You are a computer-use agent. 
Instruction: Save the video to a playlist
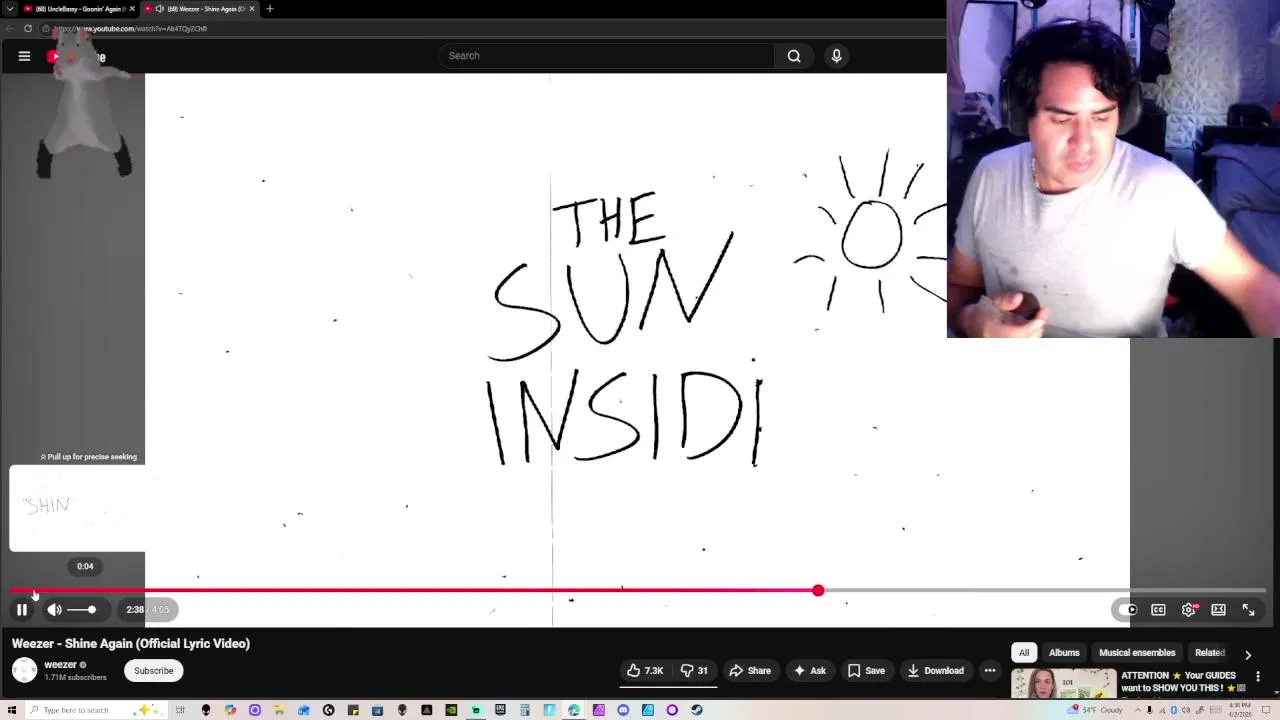[x=866, y=671]
